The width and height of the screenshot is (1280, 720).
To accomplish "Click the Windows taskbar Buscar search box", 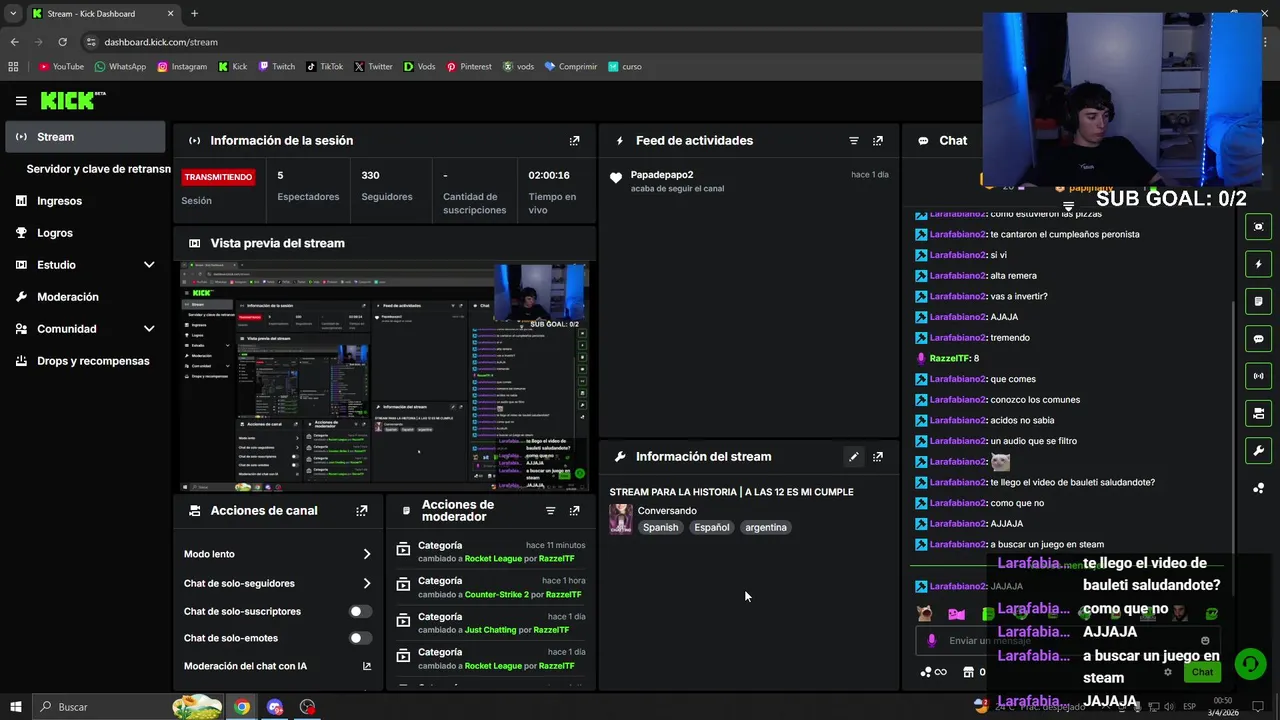I will click(x=126, y=707).
